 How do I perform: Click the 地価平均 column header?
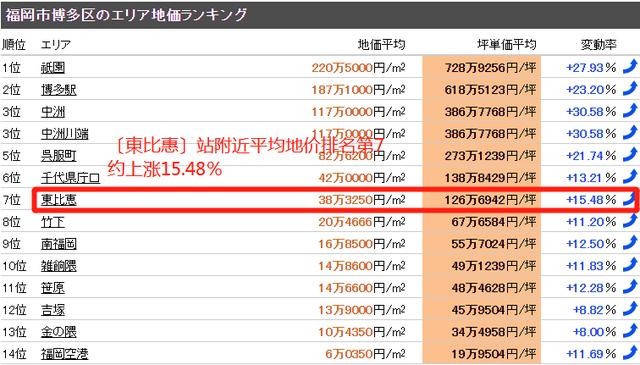point(382,45)
